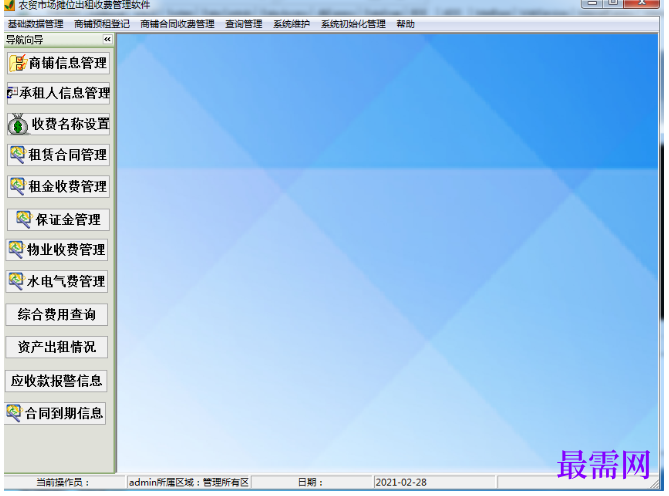Open 综合费用查询 from the sidebar
669x496 pixels.
(56, 315)
